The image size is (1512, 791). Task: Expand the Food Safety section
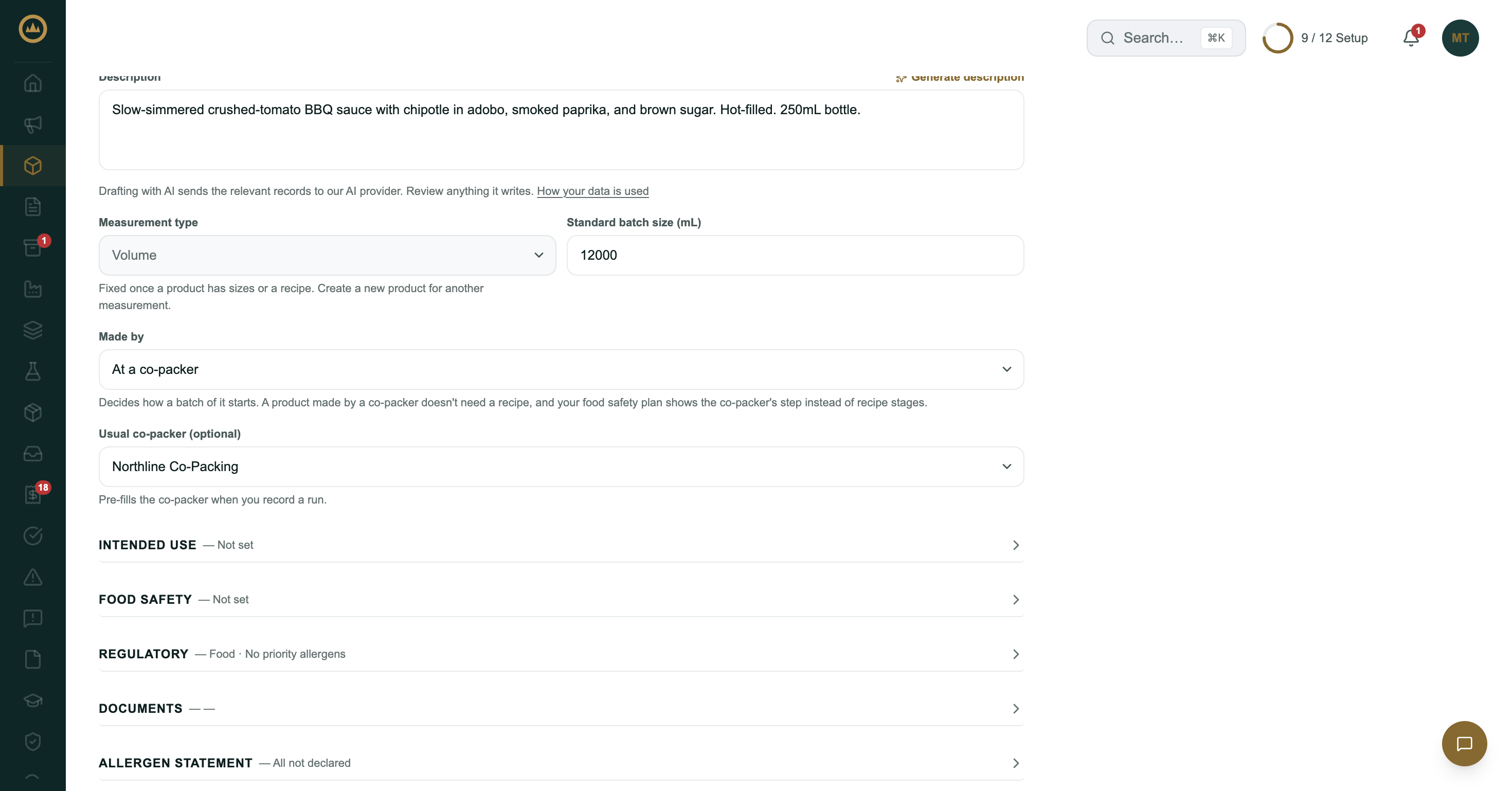tap(561, 599)
